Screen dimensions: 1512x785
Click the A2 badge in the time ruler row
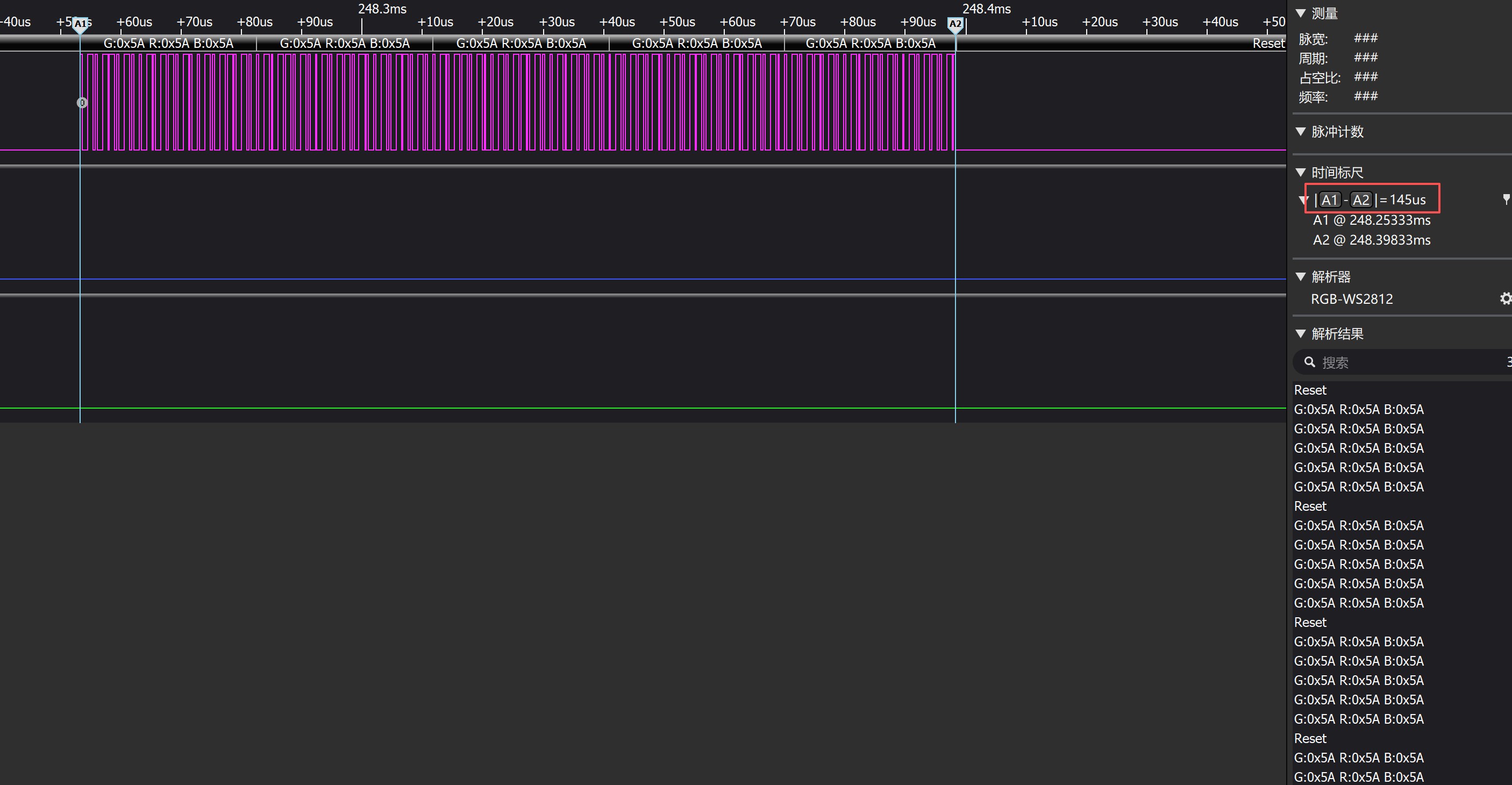tap(1360, 200)
